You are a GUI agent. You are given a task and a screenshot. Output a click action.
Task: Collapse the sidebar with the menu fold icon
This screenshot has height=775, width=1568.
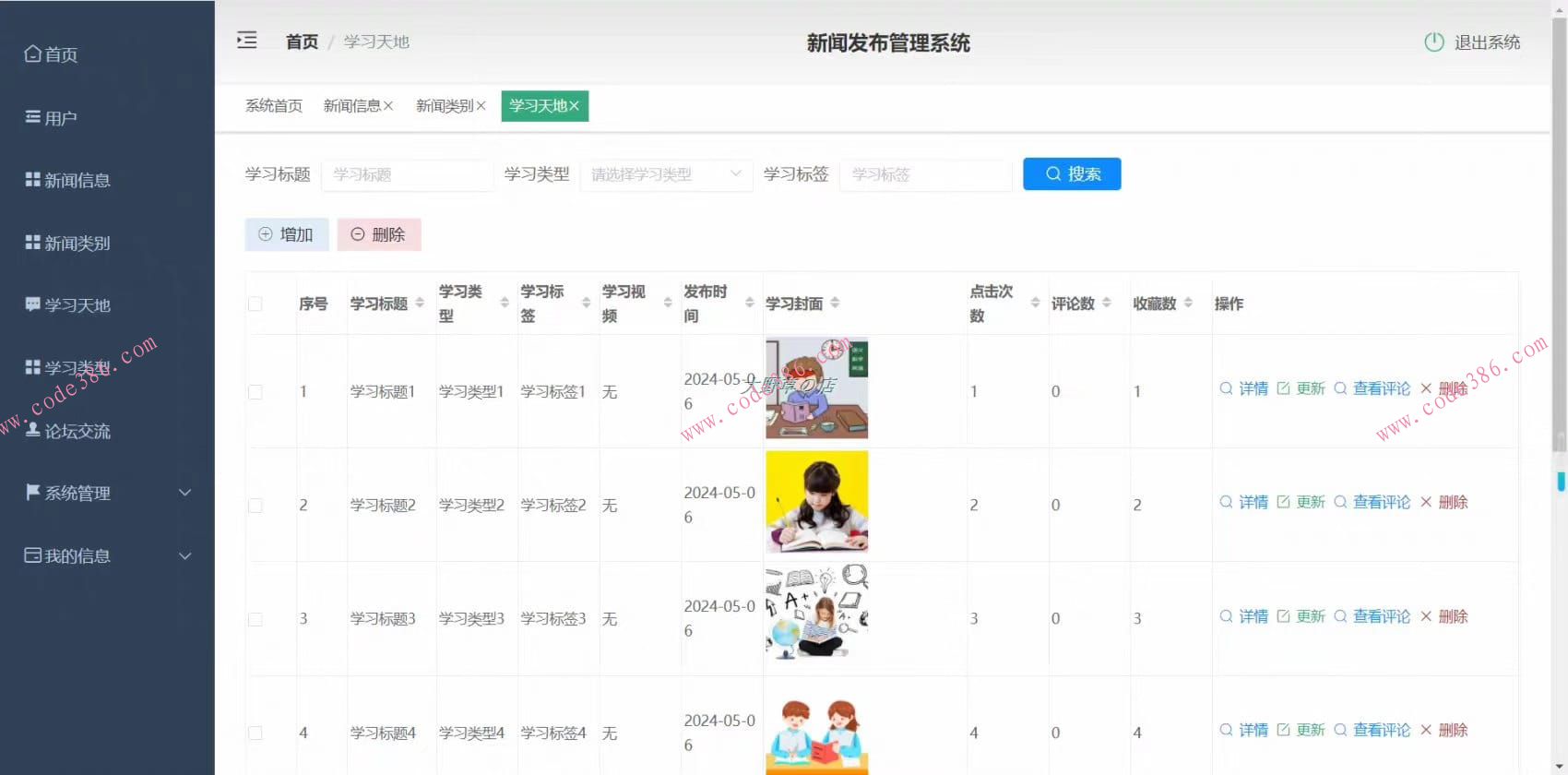point(246,41)
